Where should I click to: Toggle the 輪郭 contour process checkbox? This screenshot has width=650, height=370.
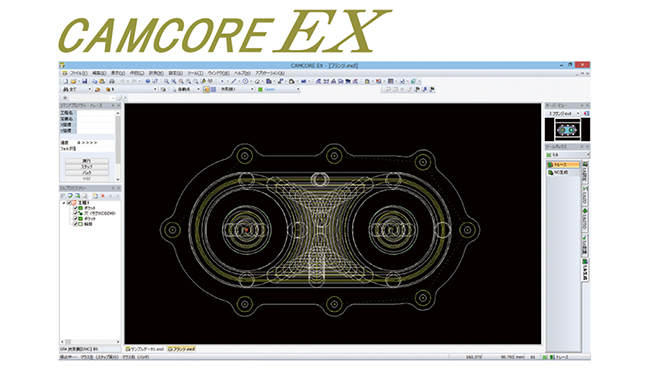point(75,224)
